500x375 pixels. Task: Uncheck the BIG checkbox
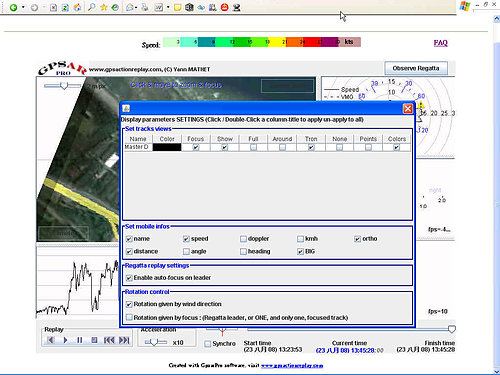[300, 252]
